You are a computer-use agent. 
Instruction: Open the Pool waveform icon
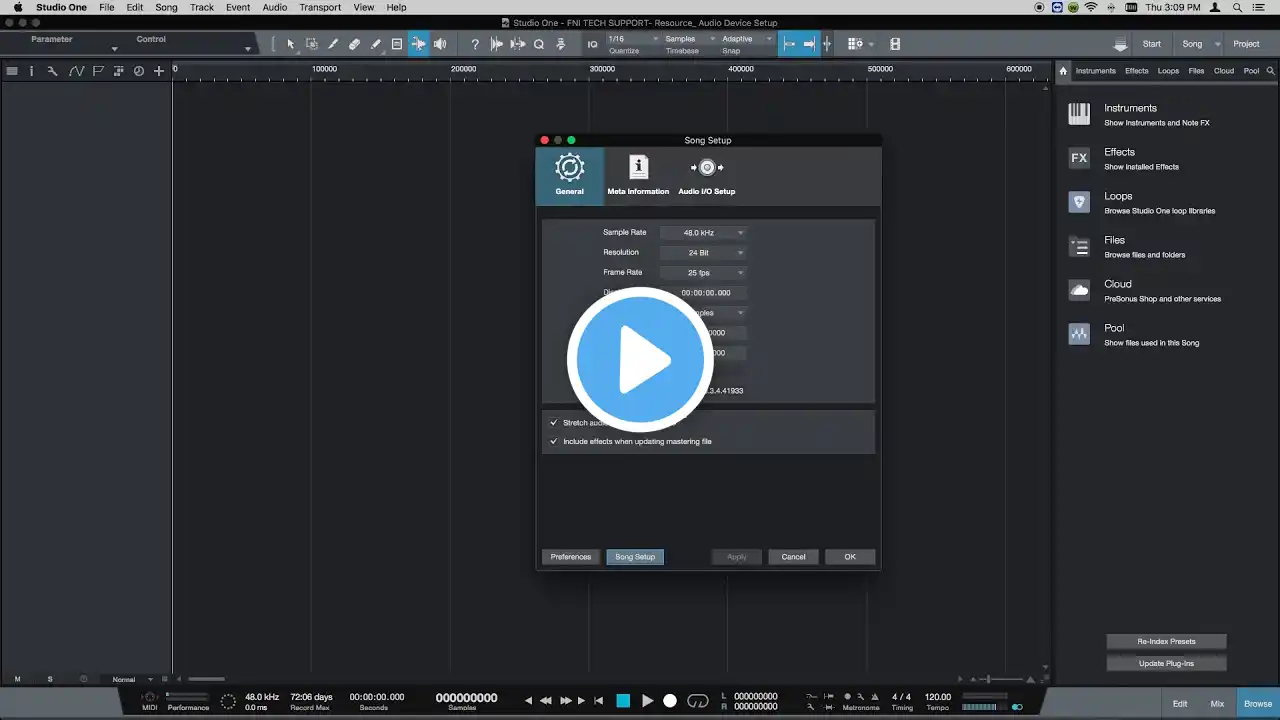1079,334
